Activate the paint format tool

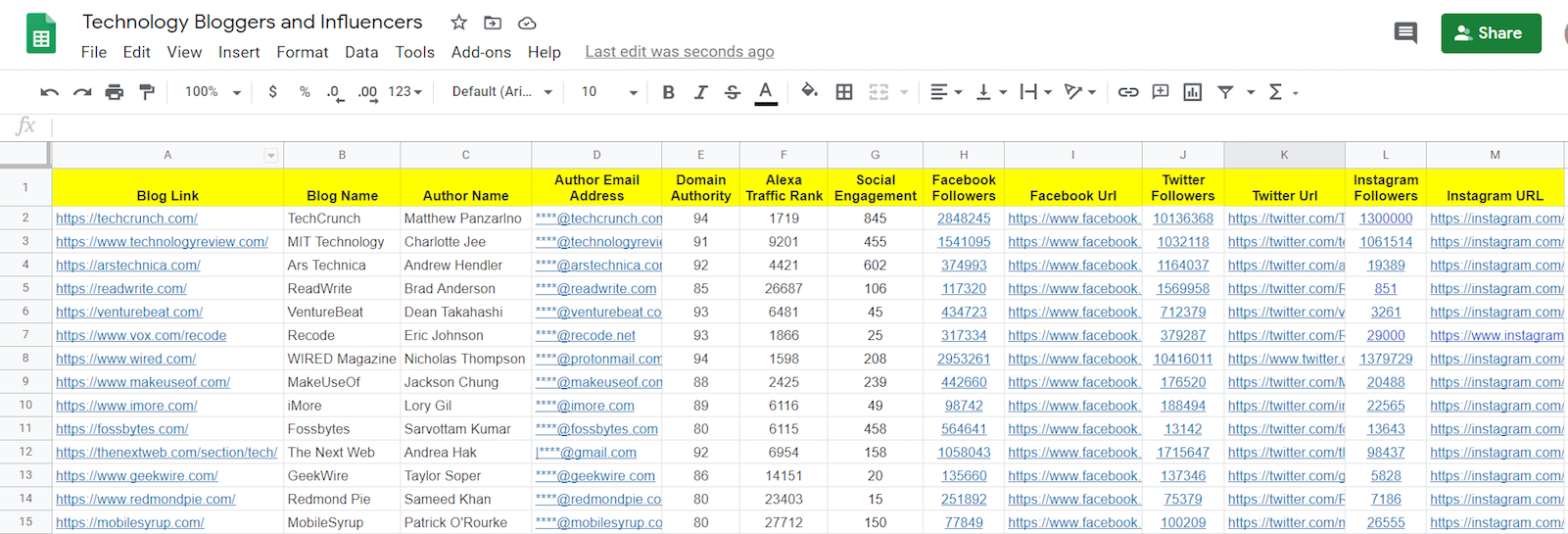click(147, 92)
